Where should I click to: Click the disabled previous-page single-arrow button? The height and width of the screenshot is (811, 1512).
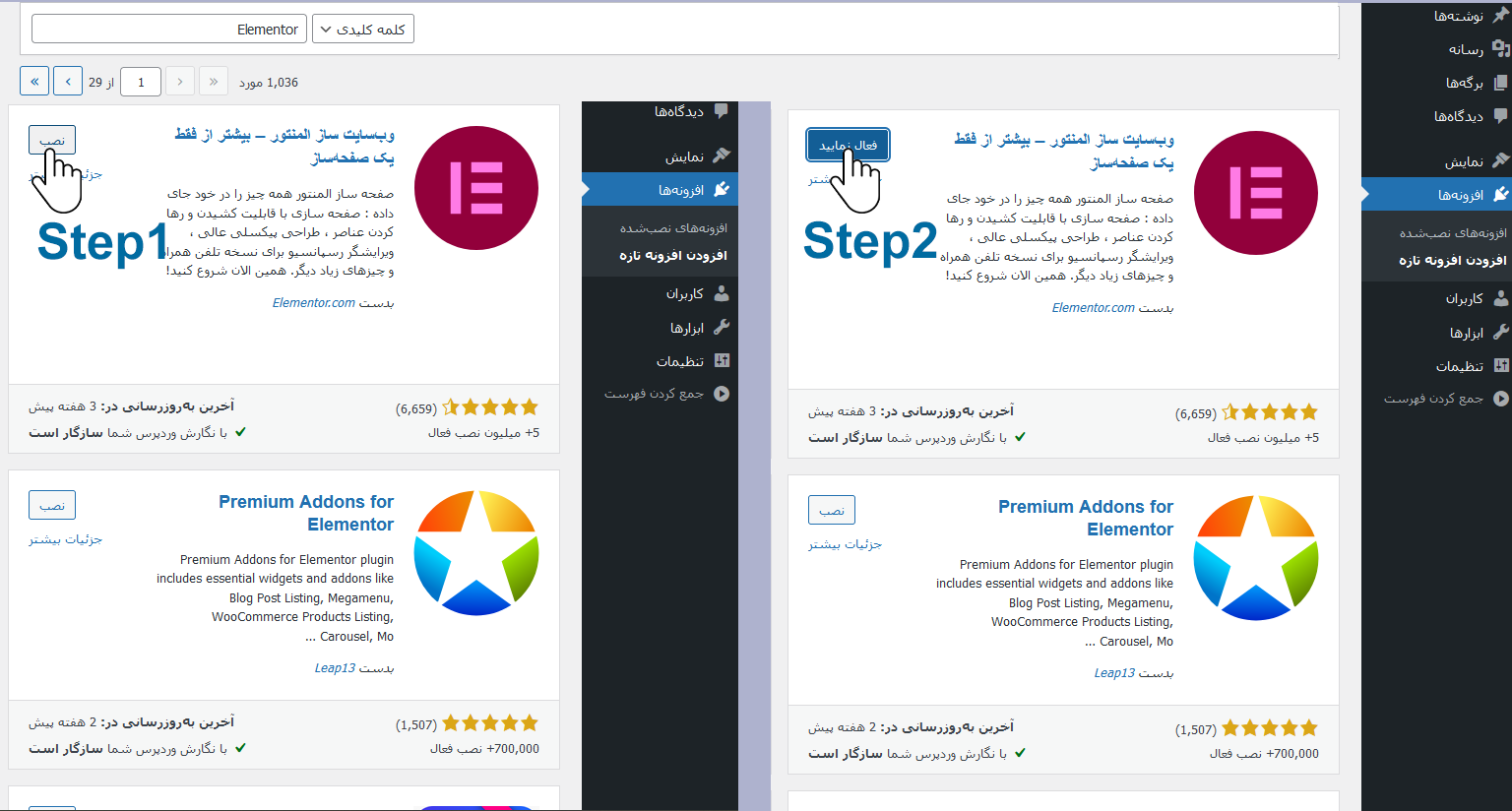point(180,82)
